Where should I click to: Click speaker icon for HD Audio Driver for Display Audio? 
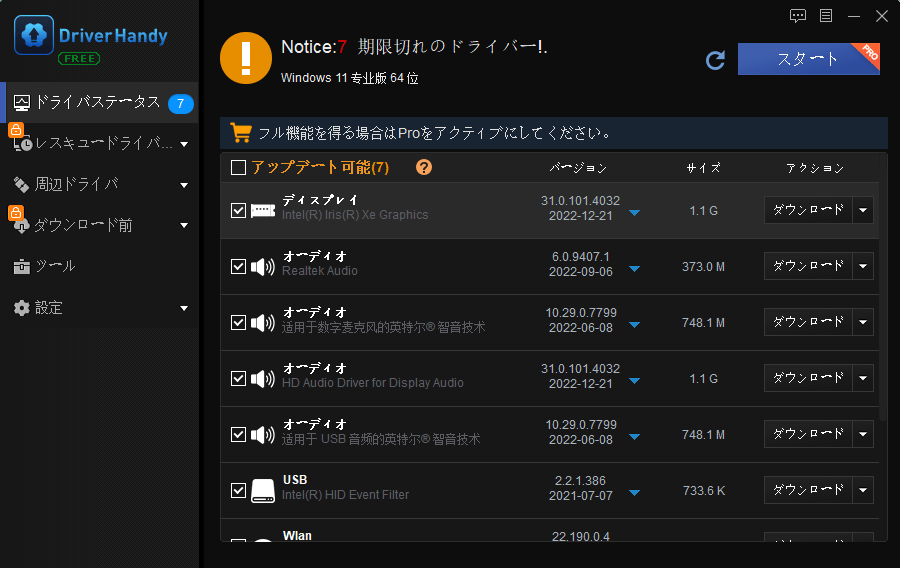coord(263,379)
